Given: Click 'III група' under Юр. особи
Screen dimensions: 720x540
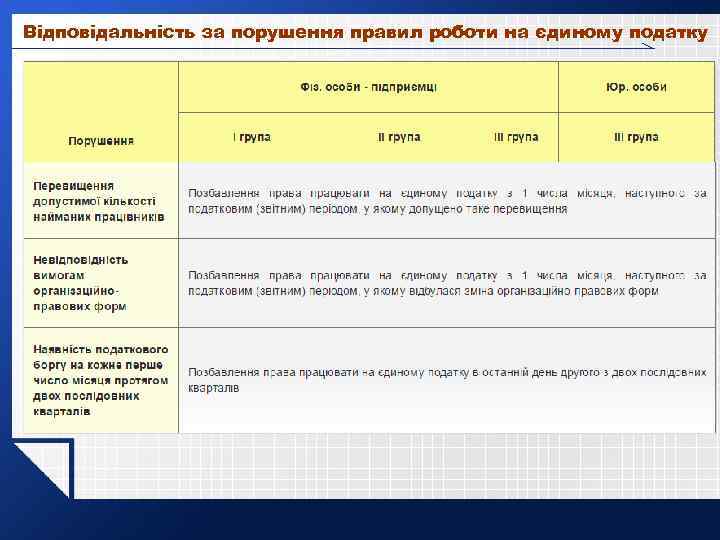Looking at the screenshot, I should (x=636, y=137).
